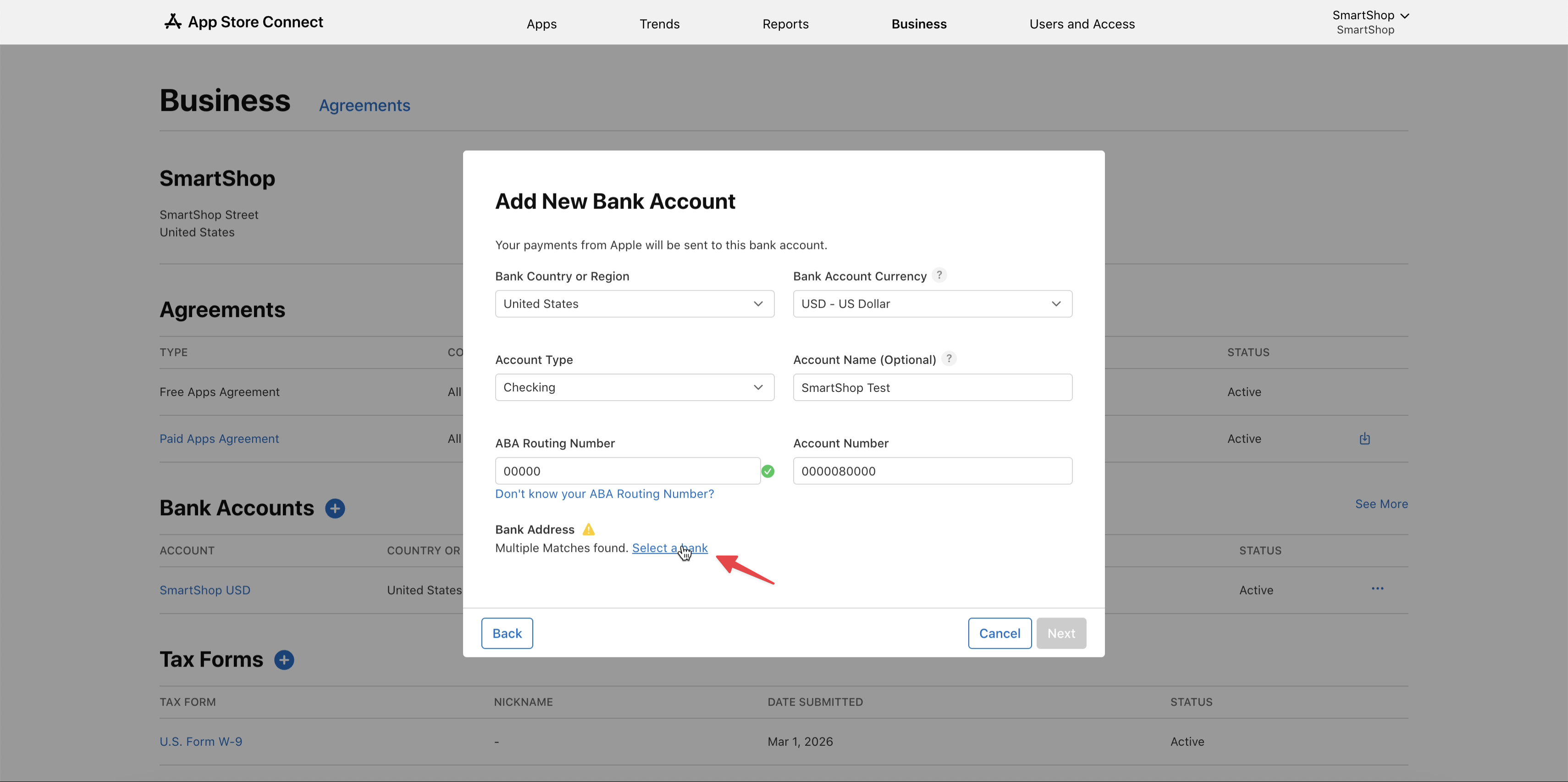Focus the Account Number field
1568x782 pixels.
coord(933,471)
